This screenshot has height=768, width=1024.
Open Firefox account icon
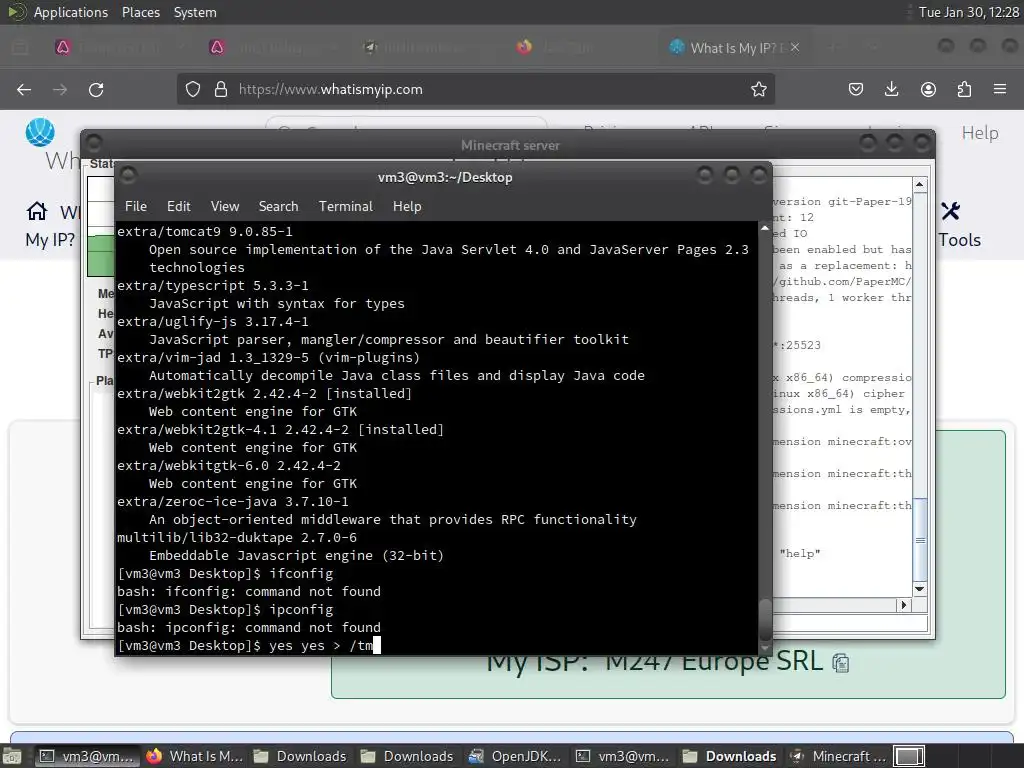coord(928,89)
